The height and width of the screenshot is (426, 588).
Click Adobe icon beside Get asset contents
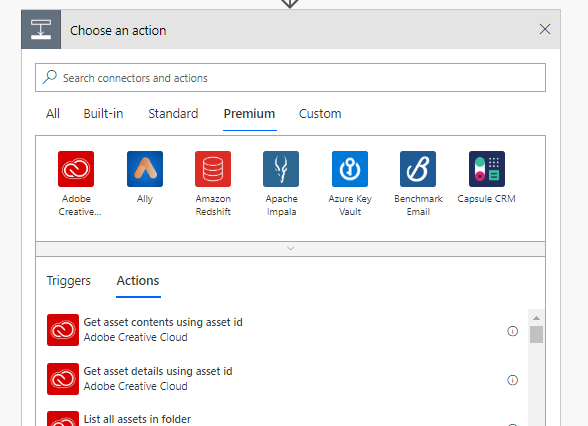pos(63,330)
